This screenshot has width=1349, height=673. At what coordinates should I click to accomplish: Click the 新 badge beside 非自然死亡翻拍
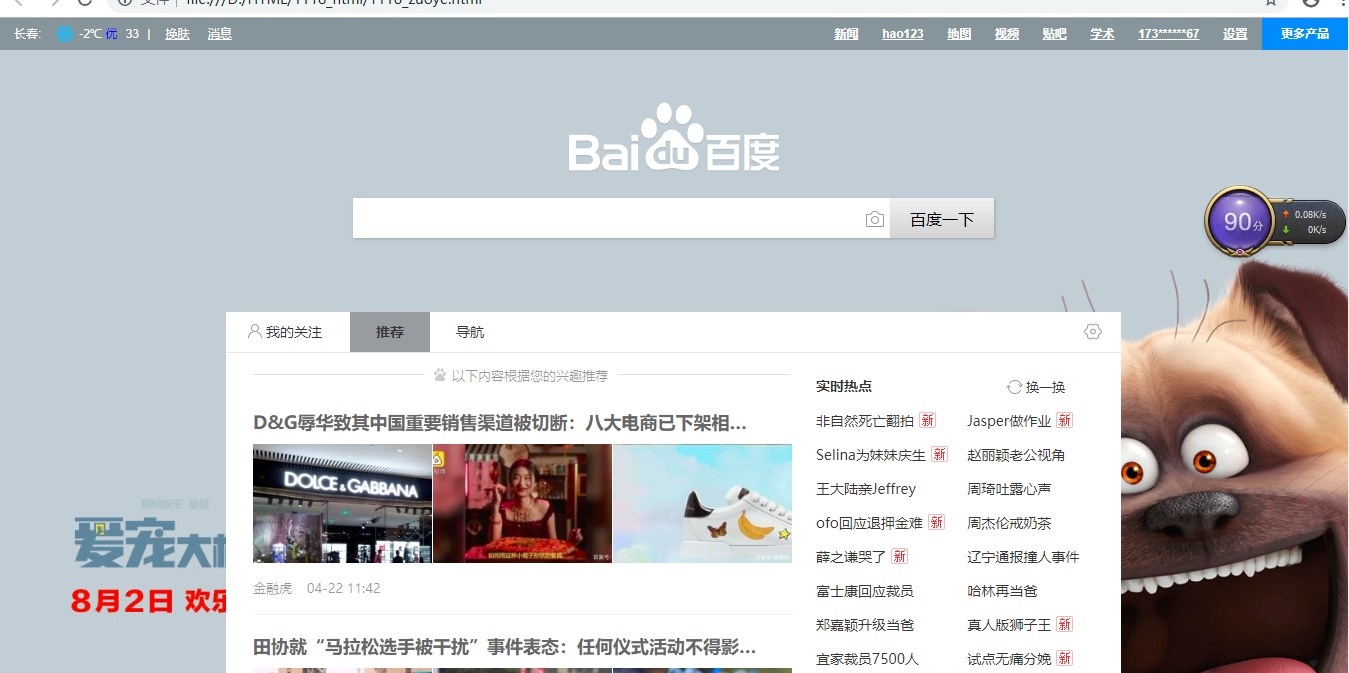pos(927,420)
